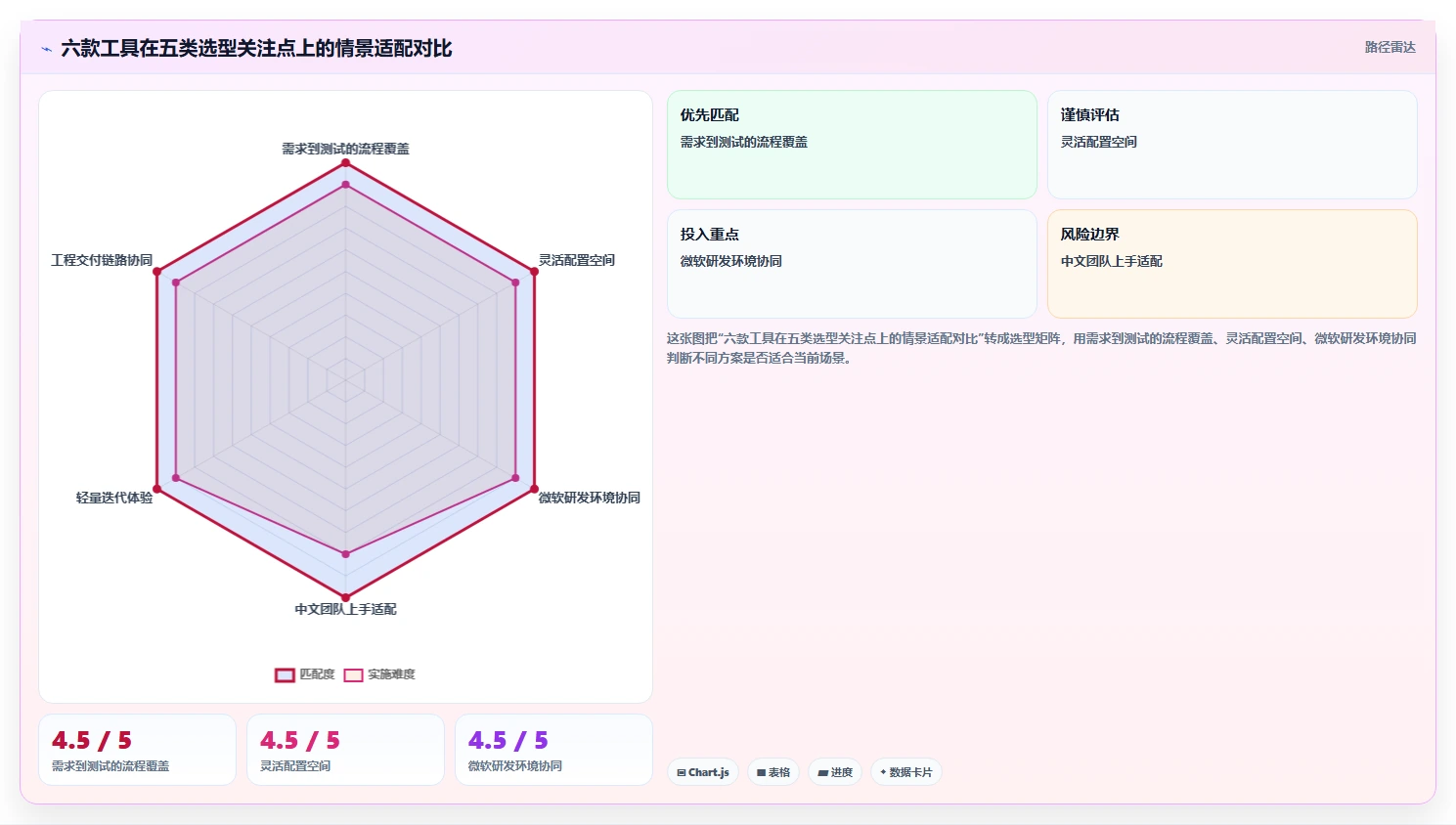Click the 4.5 / 5 score card for 微软研发环境协同

click(553, 750)
